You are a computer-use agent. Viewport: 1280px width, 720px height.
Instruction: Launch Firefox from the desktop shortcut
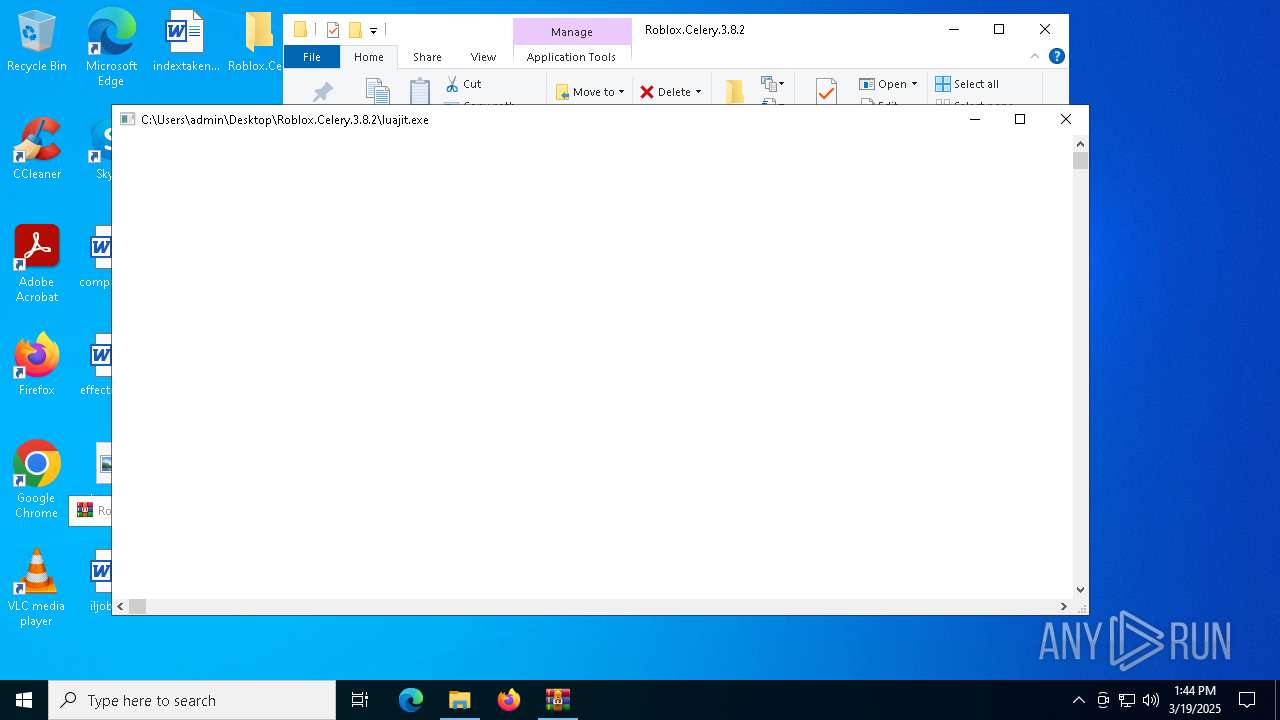coord(37,365)
